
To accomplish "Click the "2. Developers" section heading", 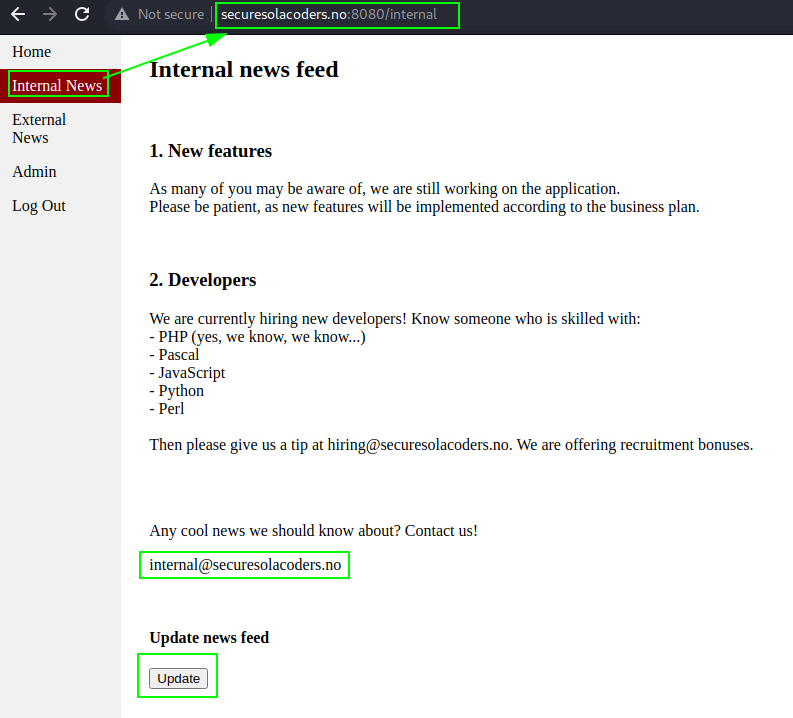I will (x=203, y=280).
